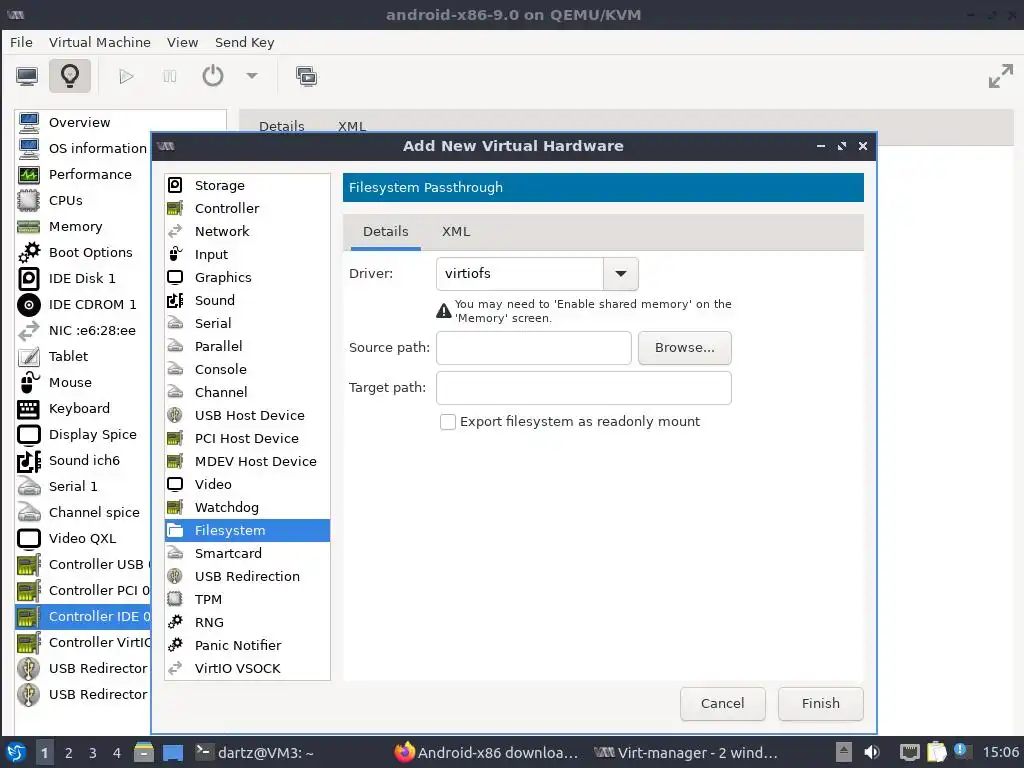Select IDE CDROM 1 device
This screenshot has width=1024, height=768.
(83, 304)
